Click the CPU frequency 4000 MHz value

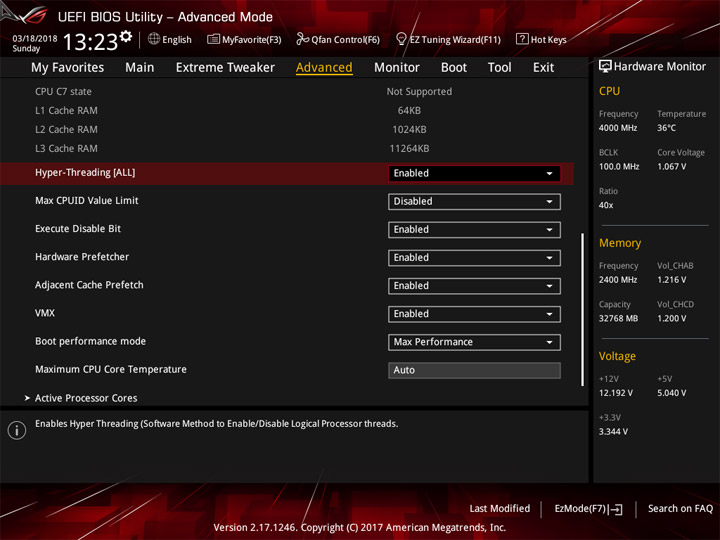(x=618, y=128)
